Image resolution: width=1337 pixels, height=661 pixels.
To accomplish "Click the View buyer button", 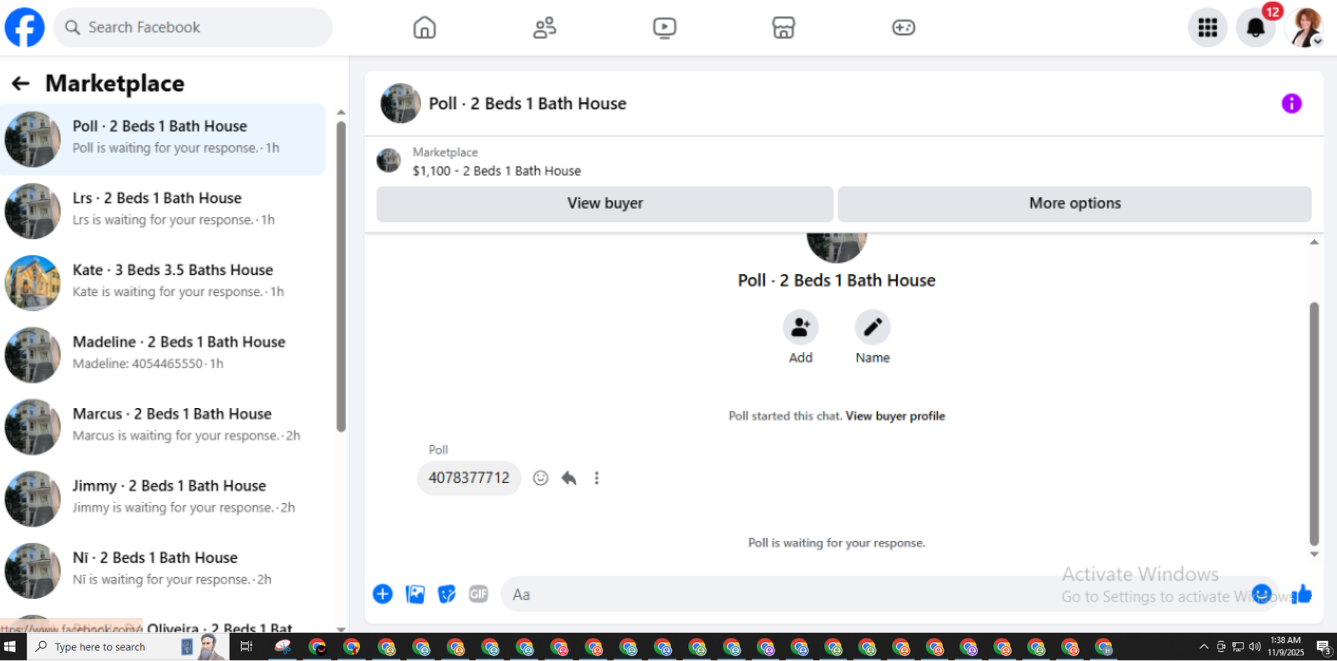I will (x=605, y=203).
